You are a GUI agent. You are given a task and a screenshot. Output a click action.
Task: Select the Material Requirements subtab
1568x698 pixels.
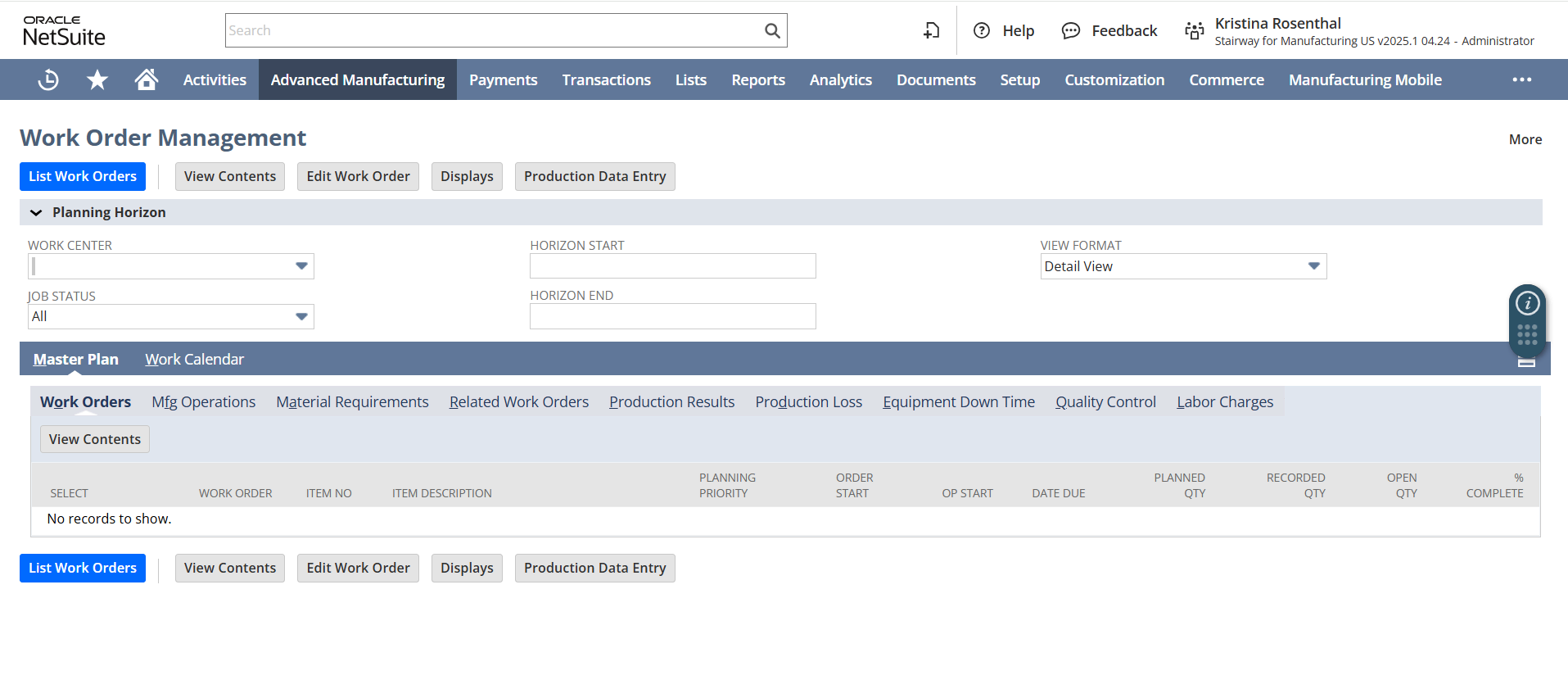352,401
